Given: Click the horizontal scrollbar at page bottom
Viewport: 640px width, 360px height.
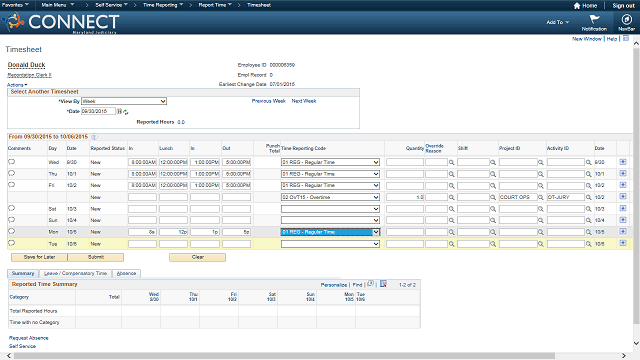Looking at the screenshot, I should click(284, 356).
